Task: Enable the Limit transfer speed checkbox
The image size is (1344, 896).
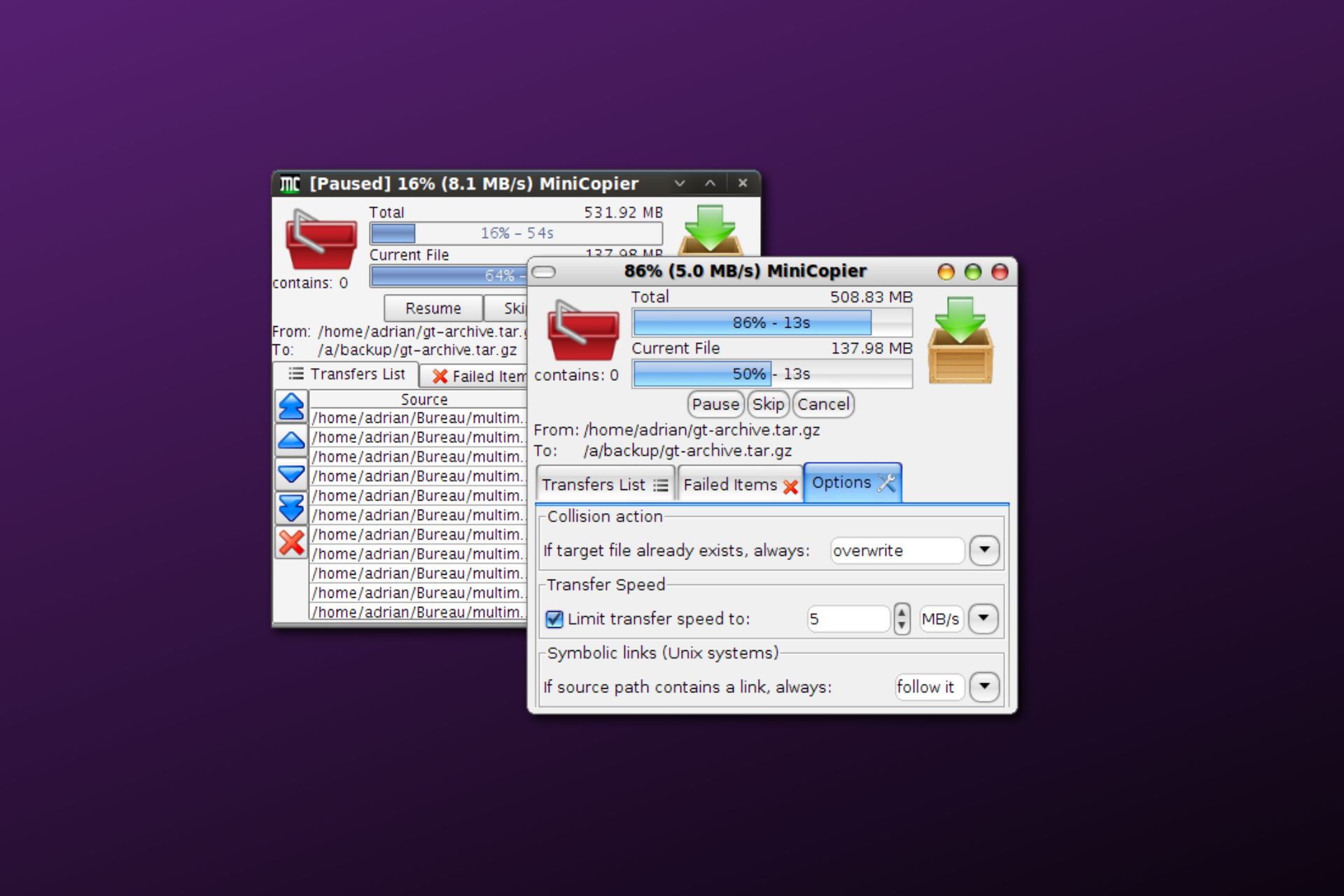Action: pyautogui.click(x=554, y=619)
